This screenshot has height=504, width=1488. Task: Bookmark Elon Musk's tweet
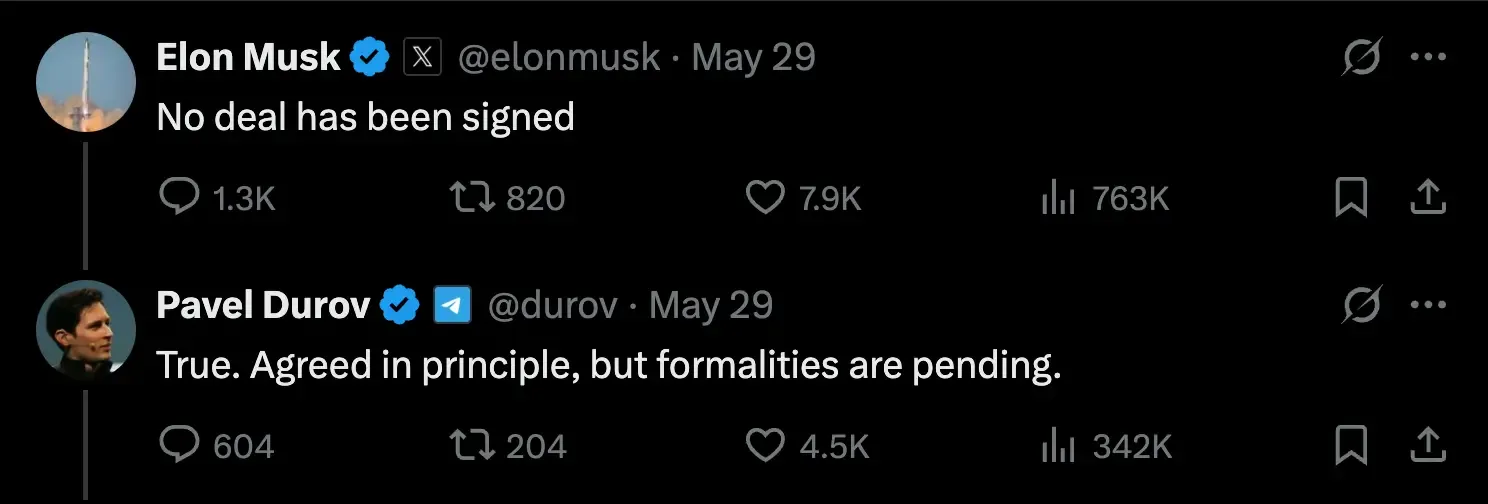point(1351,198)
